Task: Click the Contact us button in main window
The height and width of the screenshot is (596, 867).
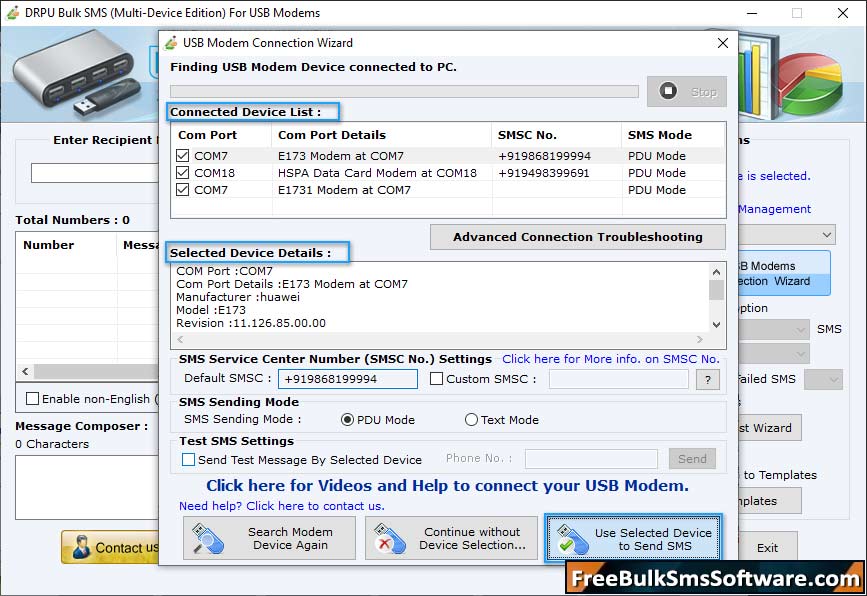Action: coord(110,547)
